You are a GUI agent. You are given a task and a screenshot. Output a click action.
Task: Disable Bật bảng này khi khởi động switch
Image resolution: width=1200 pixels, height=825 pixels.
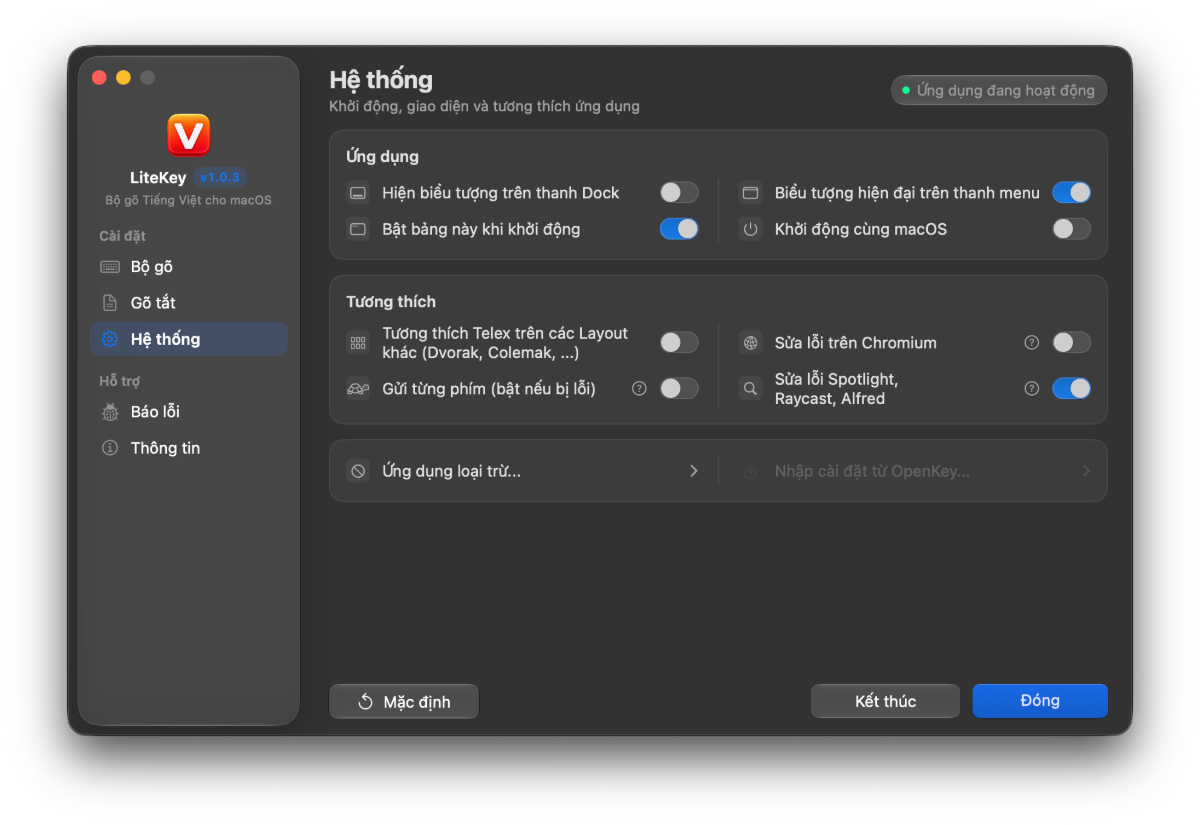click(679, 229)
